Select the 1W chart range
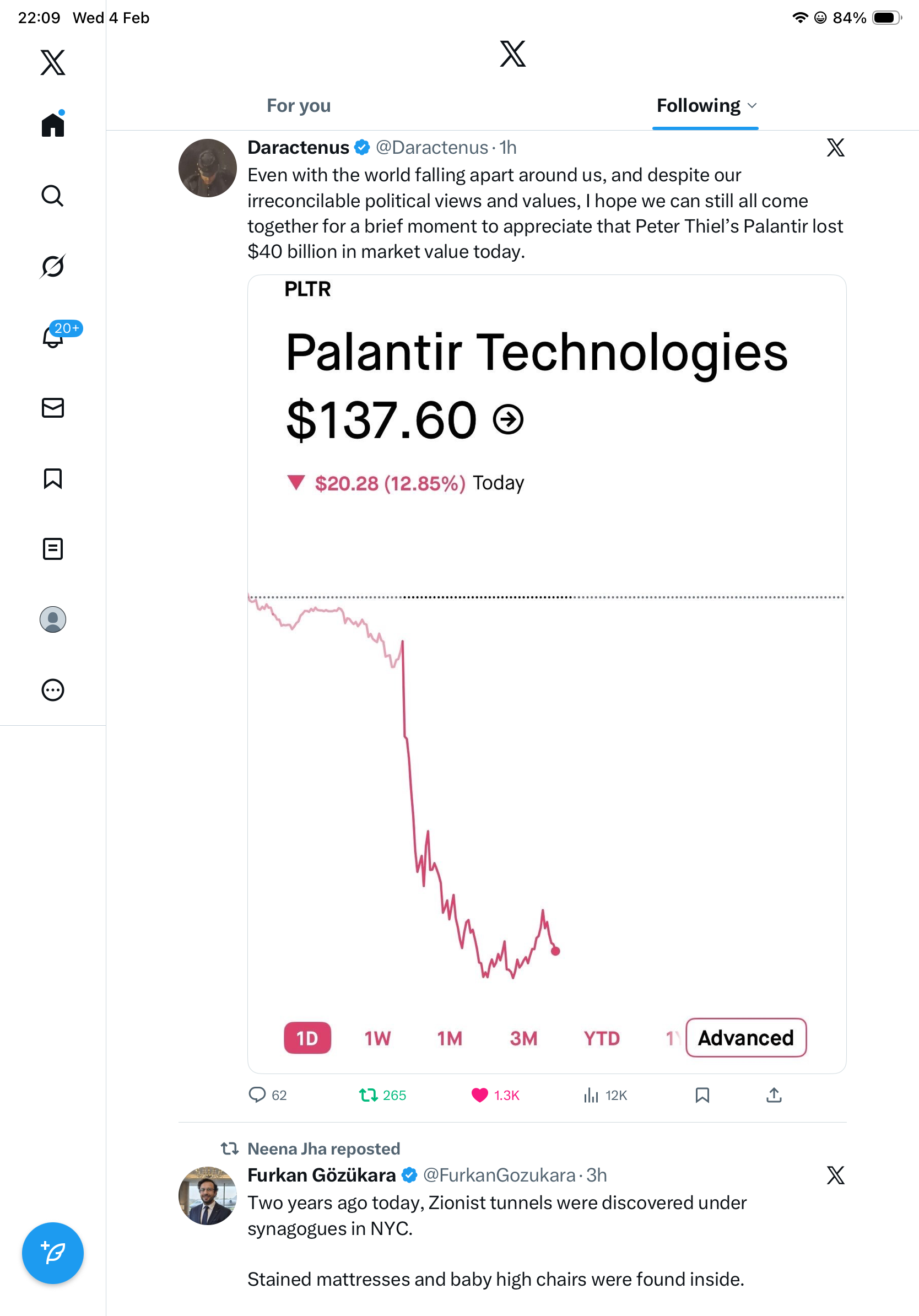 (x=377, y=1038)
